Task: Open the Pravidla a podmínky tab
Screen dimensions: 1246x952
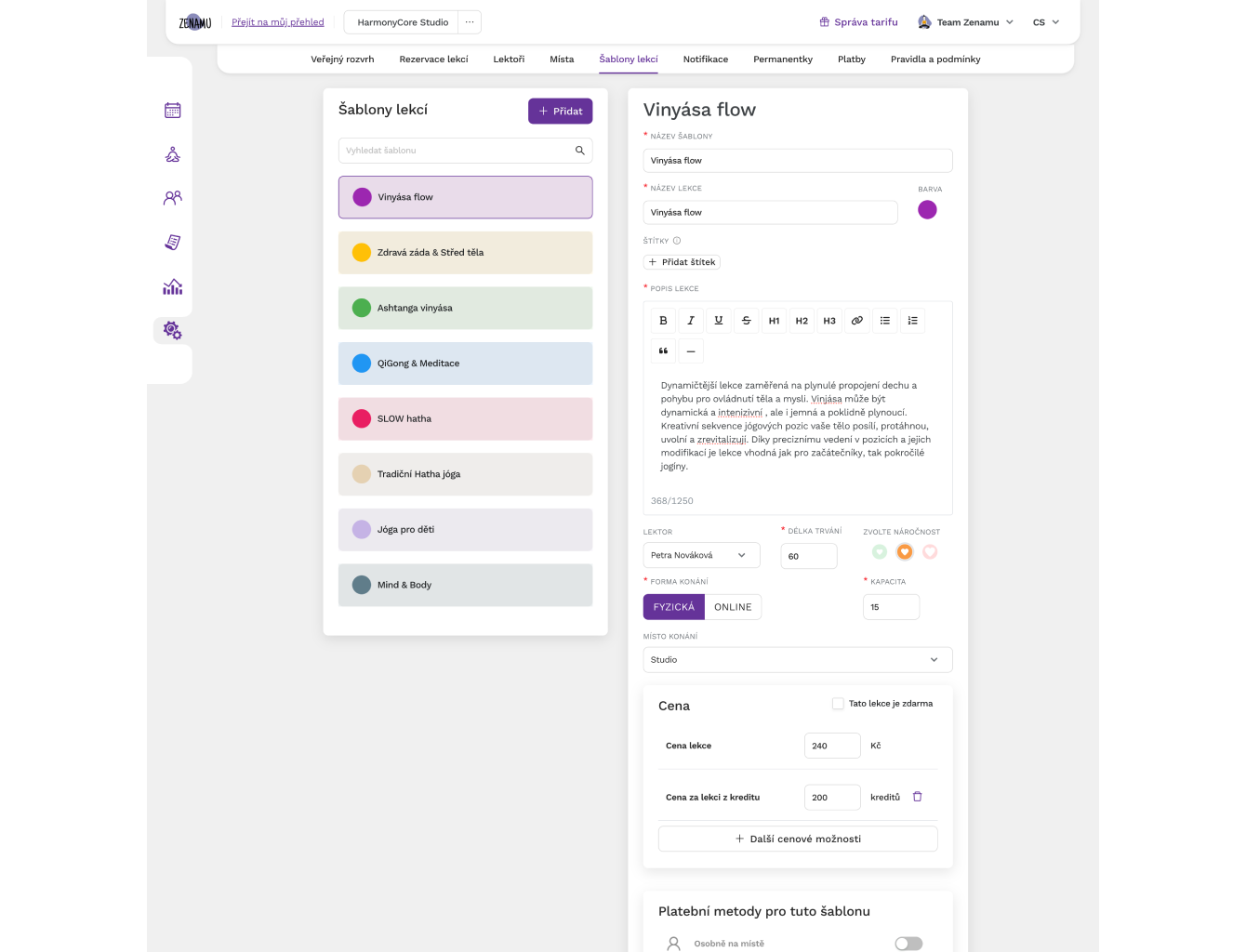Action: [x=935, y=59]
